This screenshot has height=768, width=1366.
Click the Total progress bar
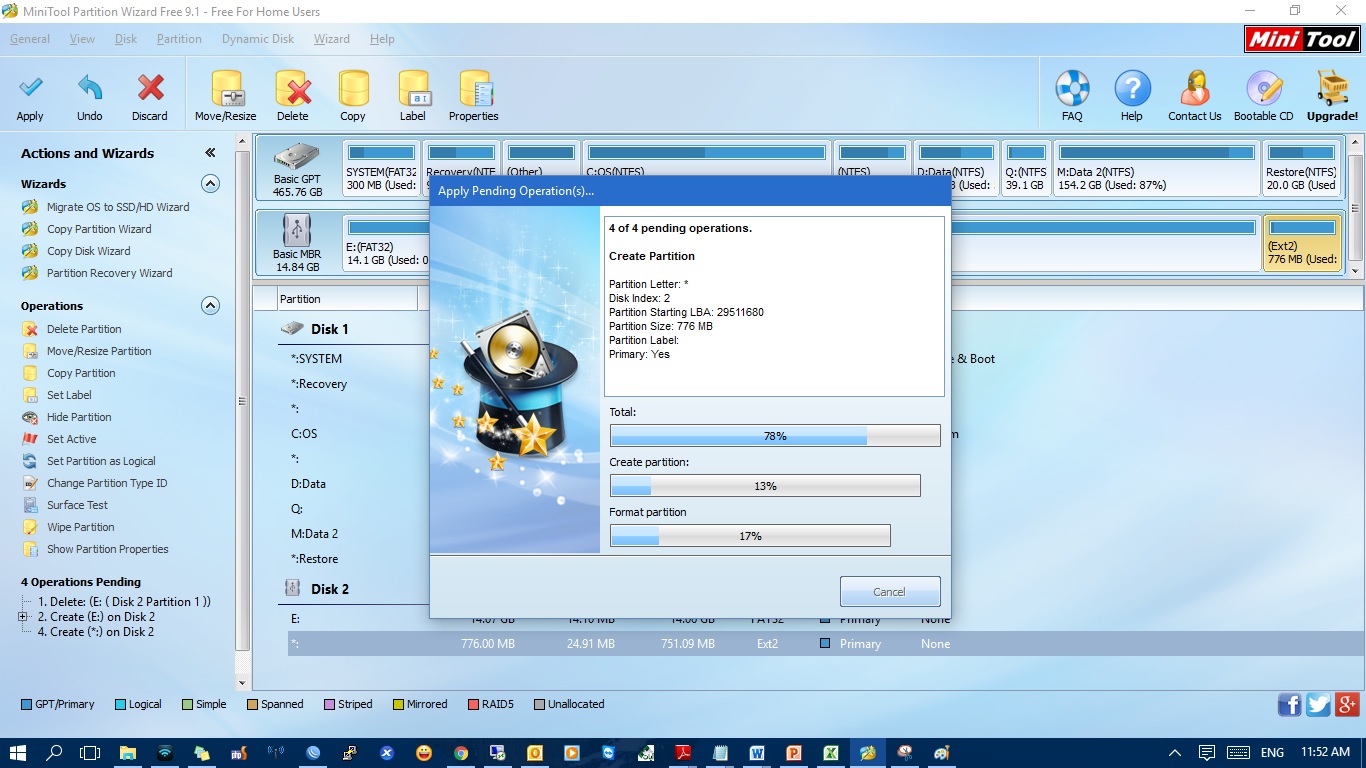(x=775, y=436)
